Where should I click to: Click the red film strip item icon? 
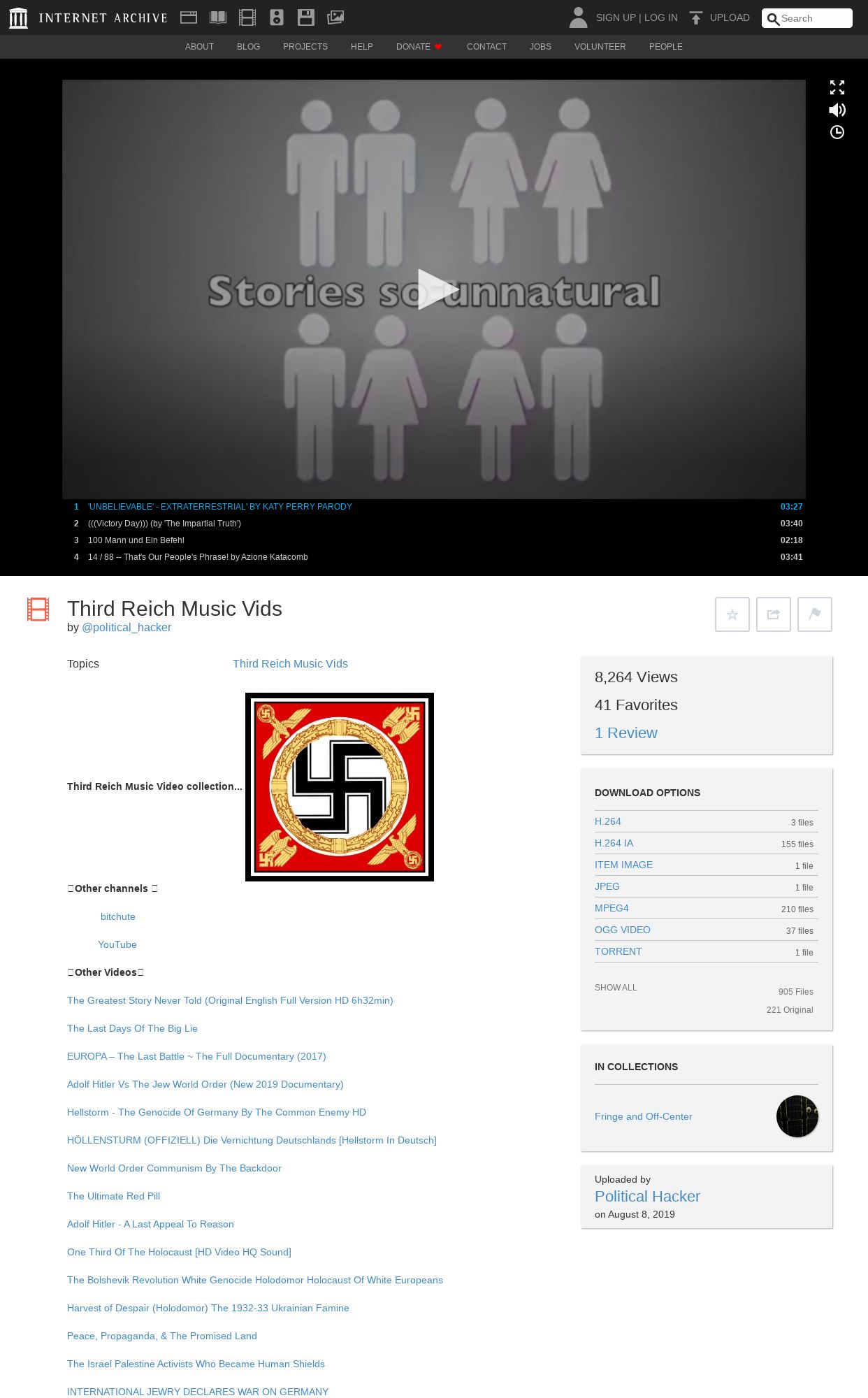click(38, 609)
